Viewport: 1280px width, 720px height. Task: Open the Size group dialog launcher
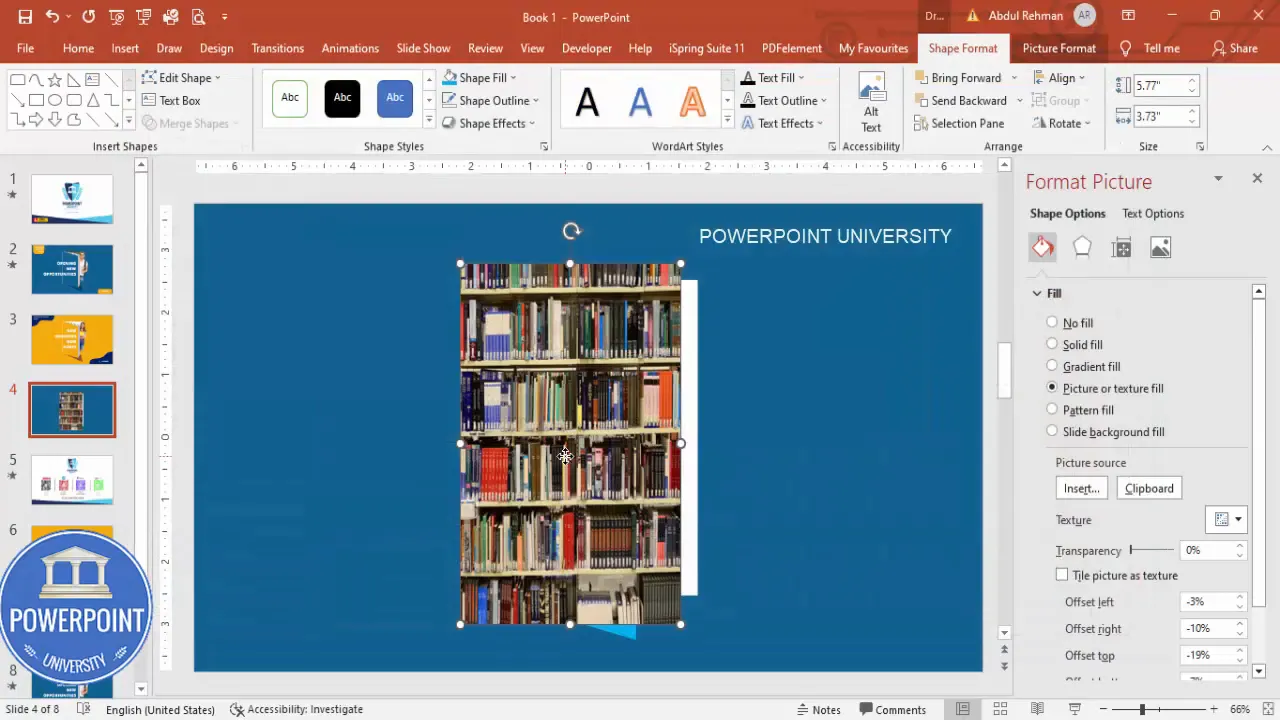tap(1200, 147)
